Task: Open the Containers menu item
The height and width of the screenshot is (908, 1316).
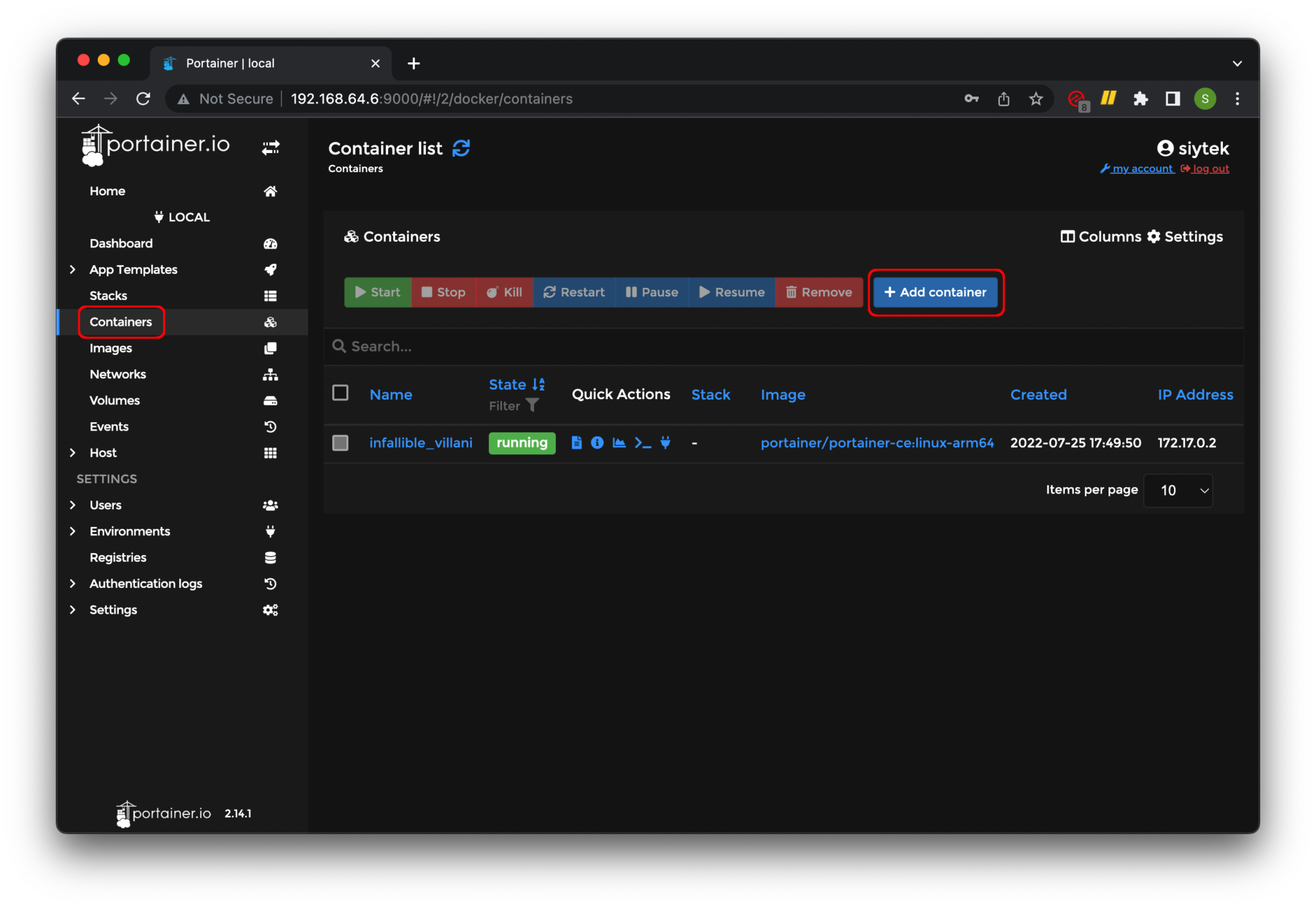Action: point(119,321)
